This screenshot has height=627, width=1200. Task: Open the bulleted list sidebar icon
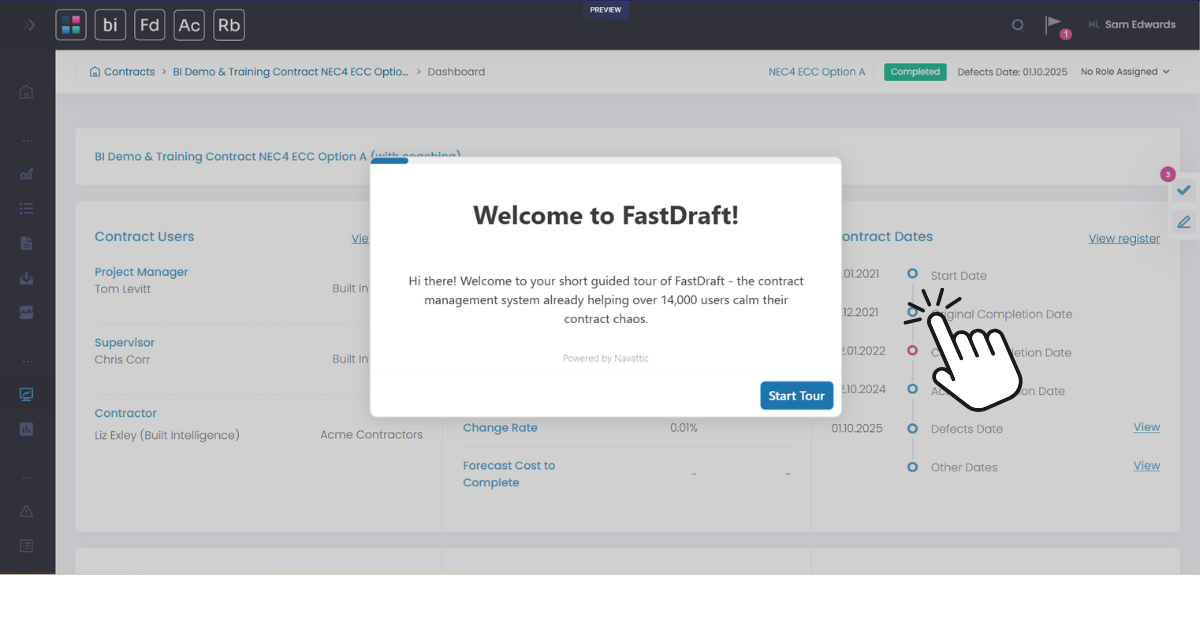(x=27, y=208)
